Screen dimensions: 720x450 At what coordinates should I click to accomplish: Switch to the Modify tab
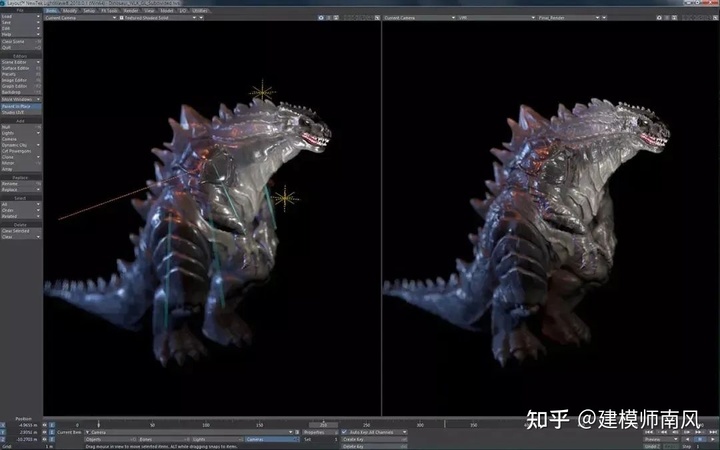click(x=70, y=11)
